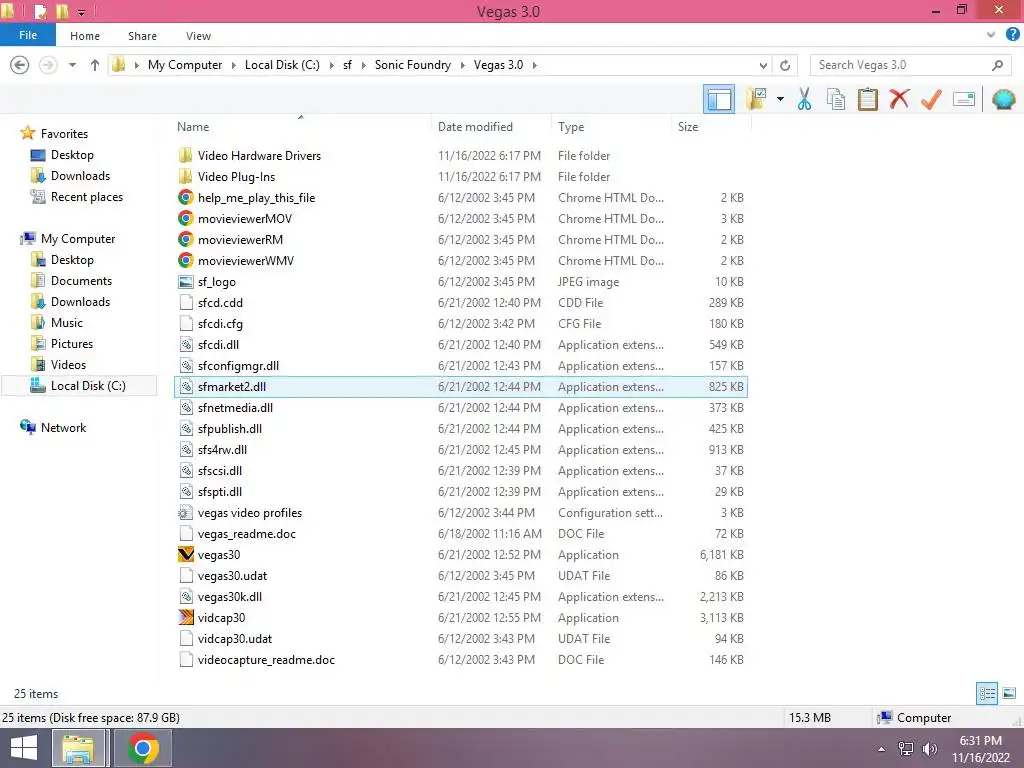The width and height of the screenshot is (1024, 768).
Task: Click the Up one level arrow
Action: [95, 65]
